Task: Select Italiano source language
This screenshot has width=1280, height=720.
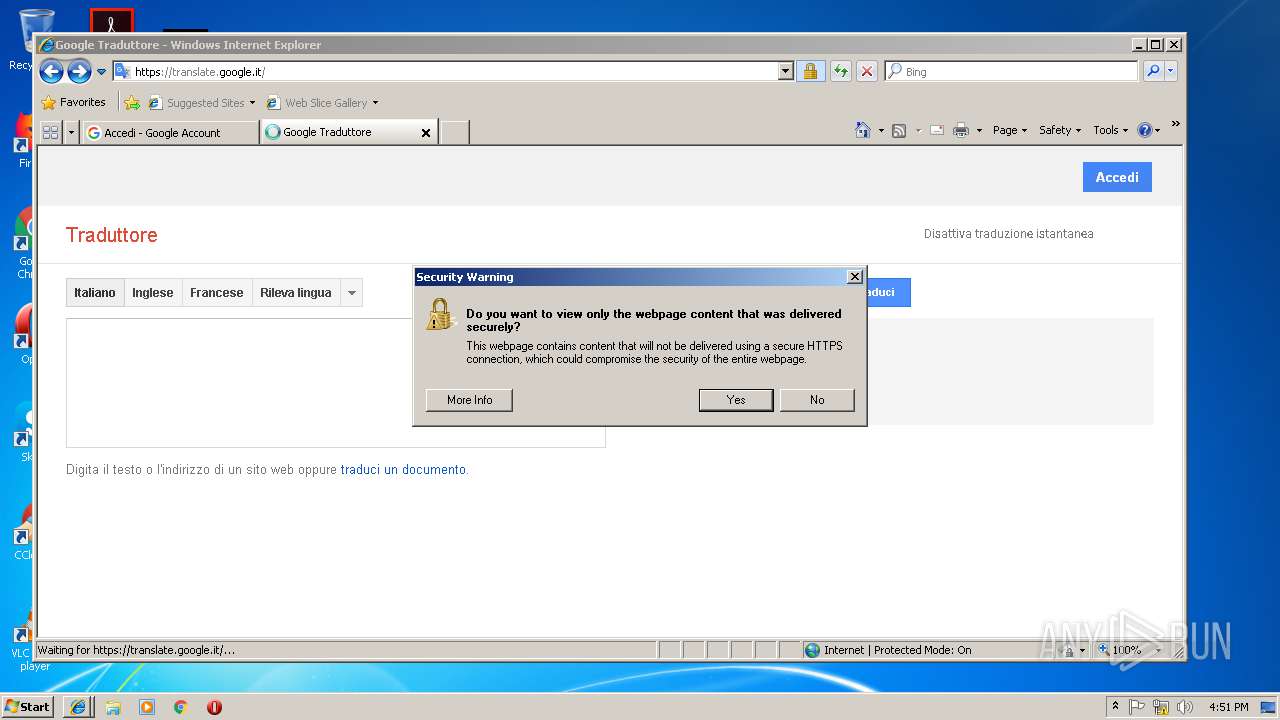Action: click(x=95, y=293)
